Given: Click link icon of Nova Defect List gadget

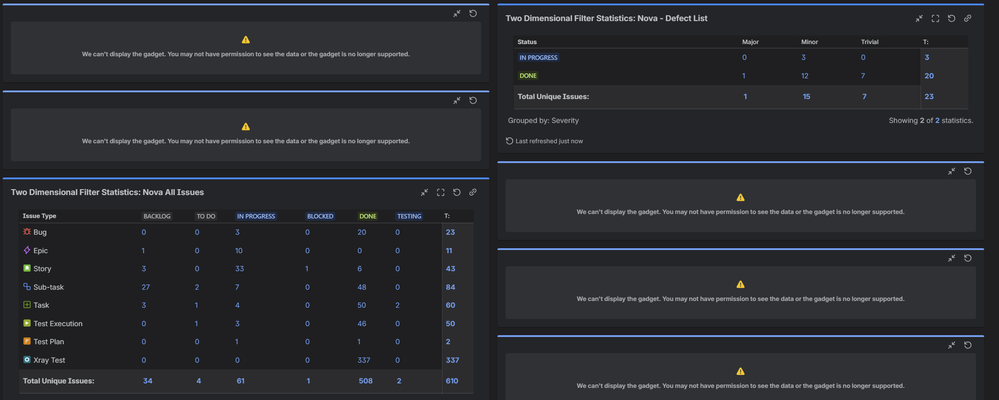Looking at the screenshot, I should coord(967,18).
